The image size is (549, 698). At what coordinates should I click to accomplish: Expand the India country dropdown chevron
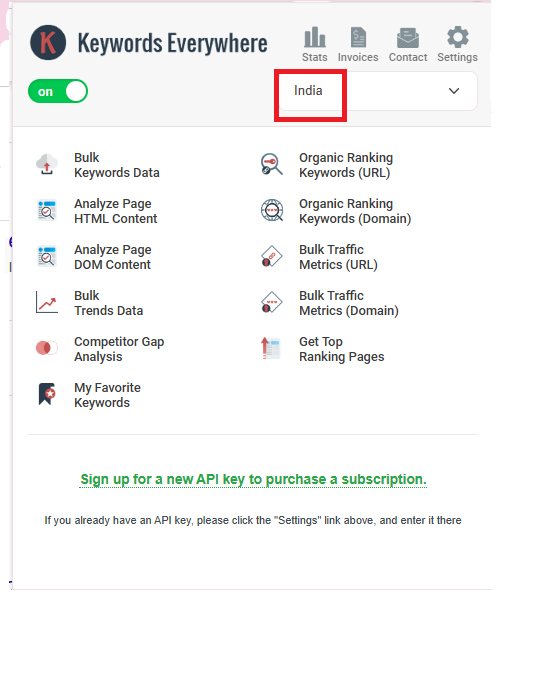click(x=454, y=91)
